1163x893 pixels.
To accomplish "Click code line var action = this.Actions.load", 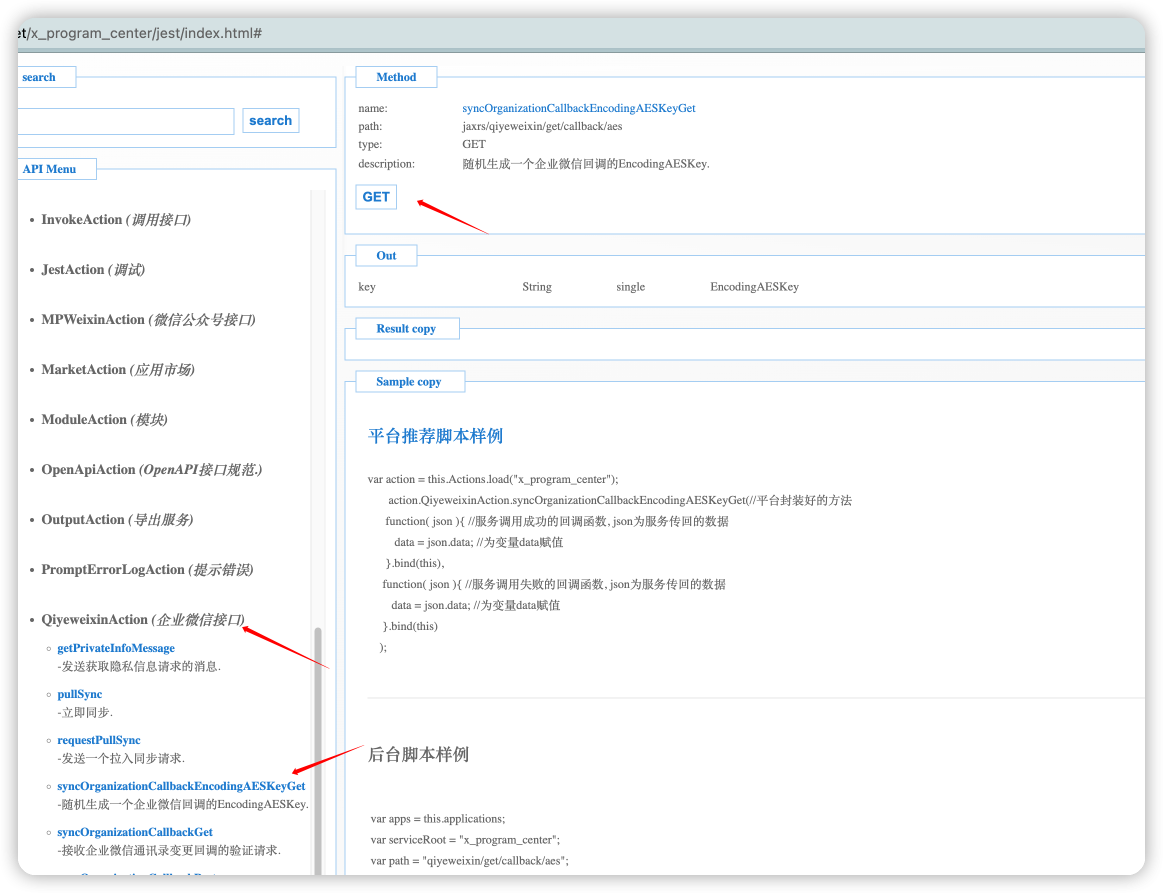I will [x=492, y=479].
